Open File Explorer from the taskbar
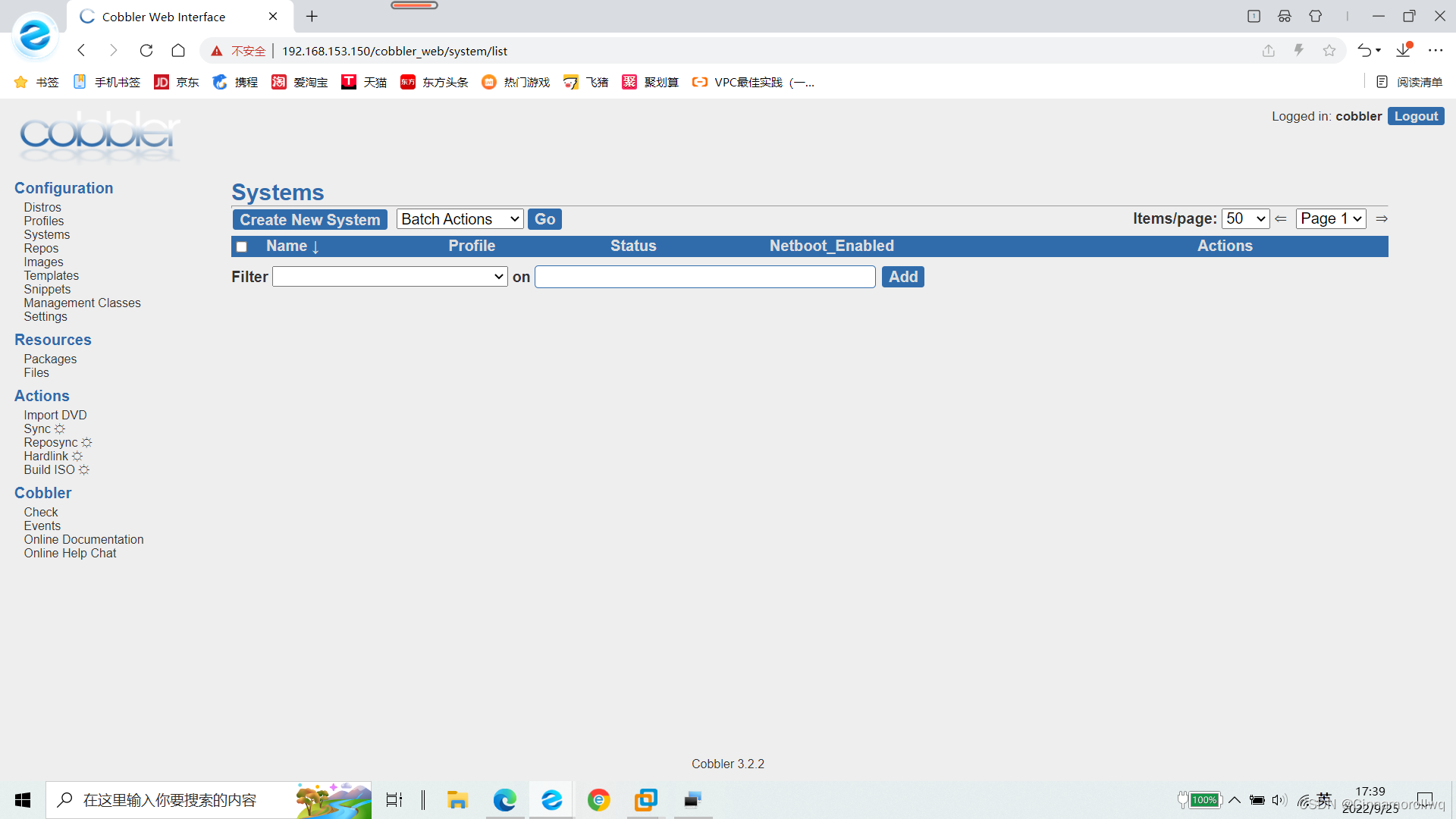 pyautogui.click(x=457, y=800)
